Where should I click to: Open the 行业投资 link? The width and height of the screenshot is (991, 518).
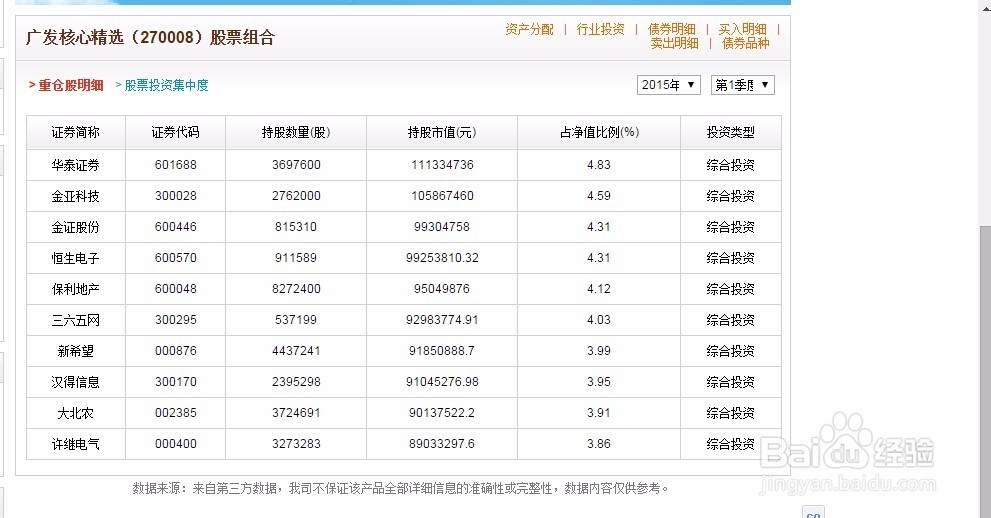600,29
